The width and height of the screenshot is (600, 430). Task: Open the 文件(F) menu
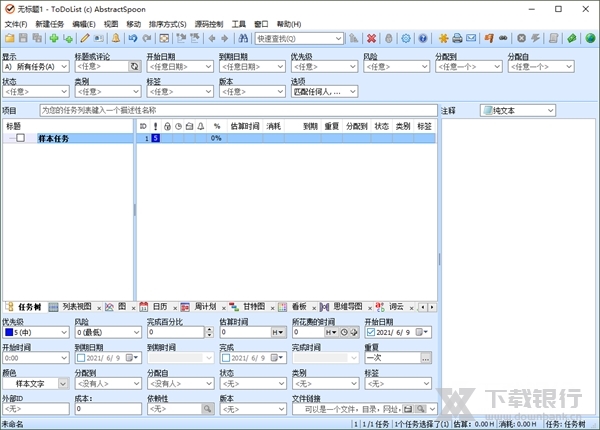16,24
